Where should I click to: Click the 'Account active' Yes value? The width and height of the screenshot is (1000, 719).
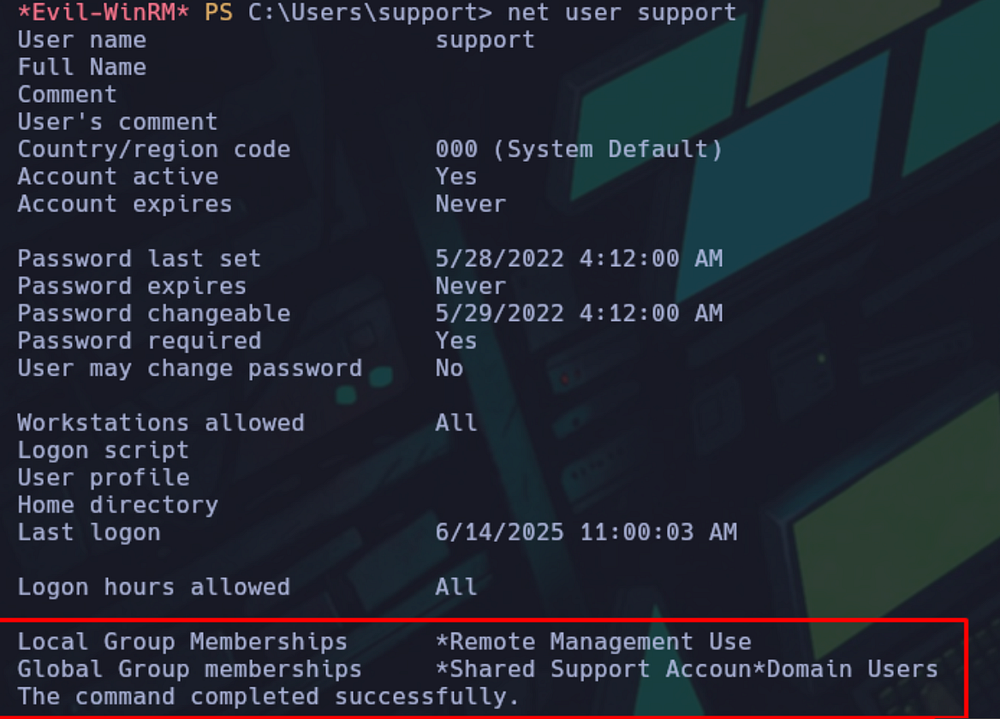pyautogui.click(x=456, y=177)
